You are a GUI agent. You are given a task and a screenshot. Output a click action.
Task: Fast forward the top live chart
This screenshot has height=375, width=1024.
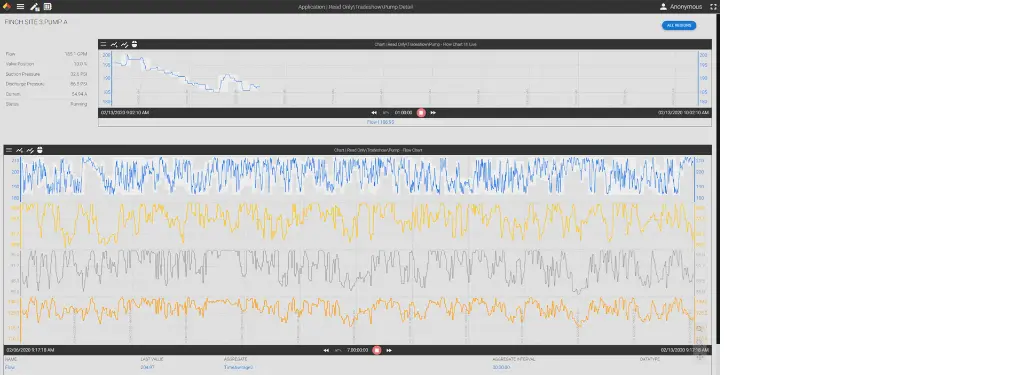[x=433, y=113]
